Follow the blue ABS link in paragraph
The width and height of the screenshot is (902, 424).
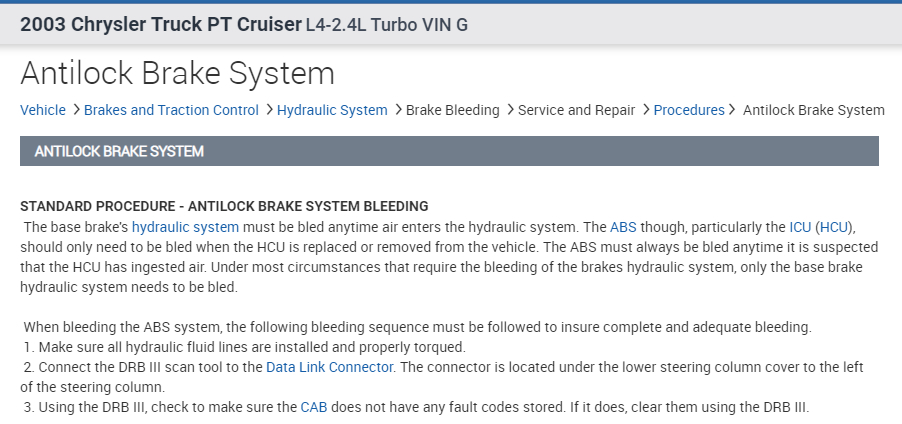tap(623, 227)
